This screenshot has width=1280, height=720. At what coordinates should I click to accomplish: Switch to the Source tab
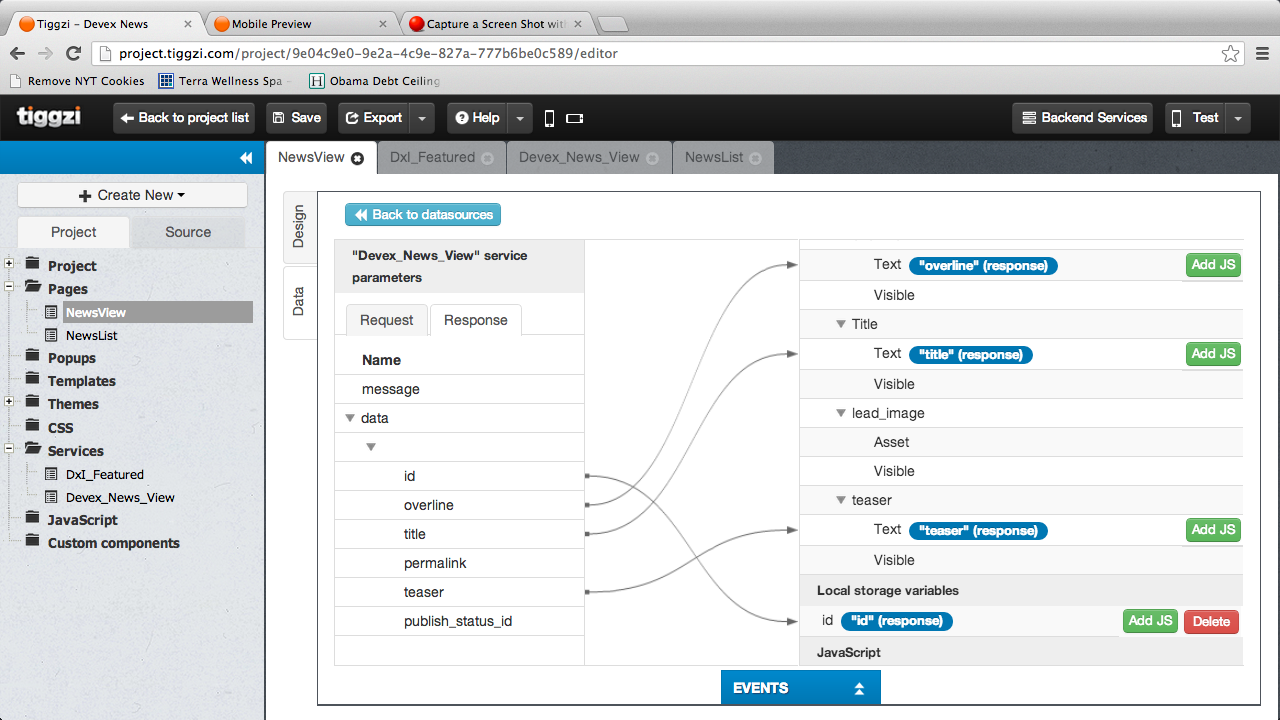[x=188, y=232]
